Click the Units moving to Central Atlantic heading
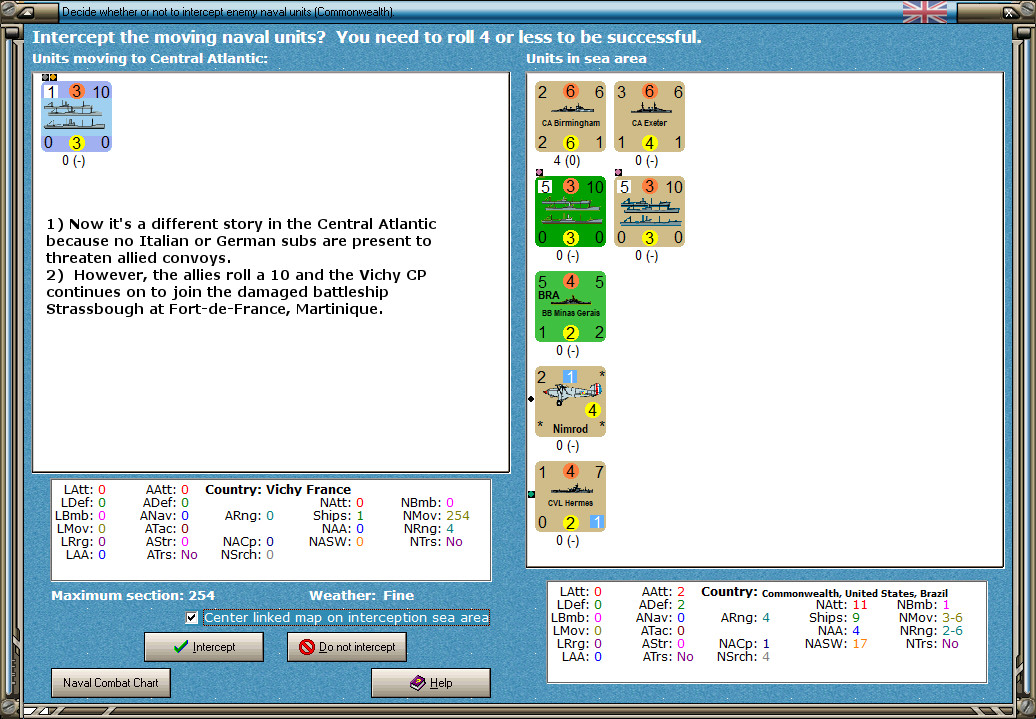1036x719 pixels. pyautogui.click(x=150, y=59)
